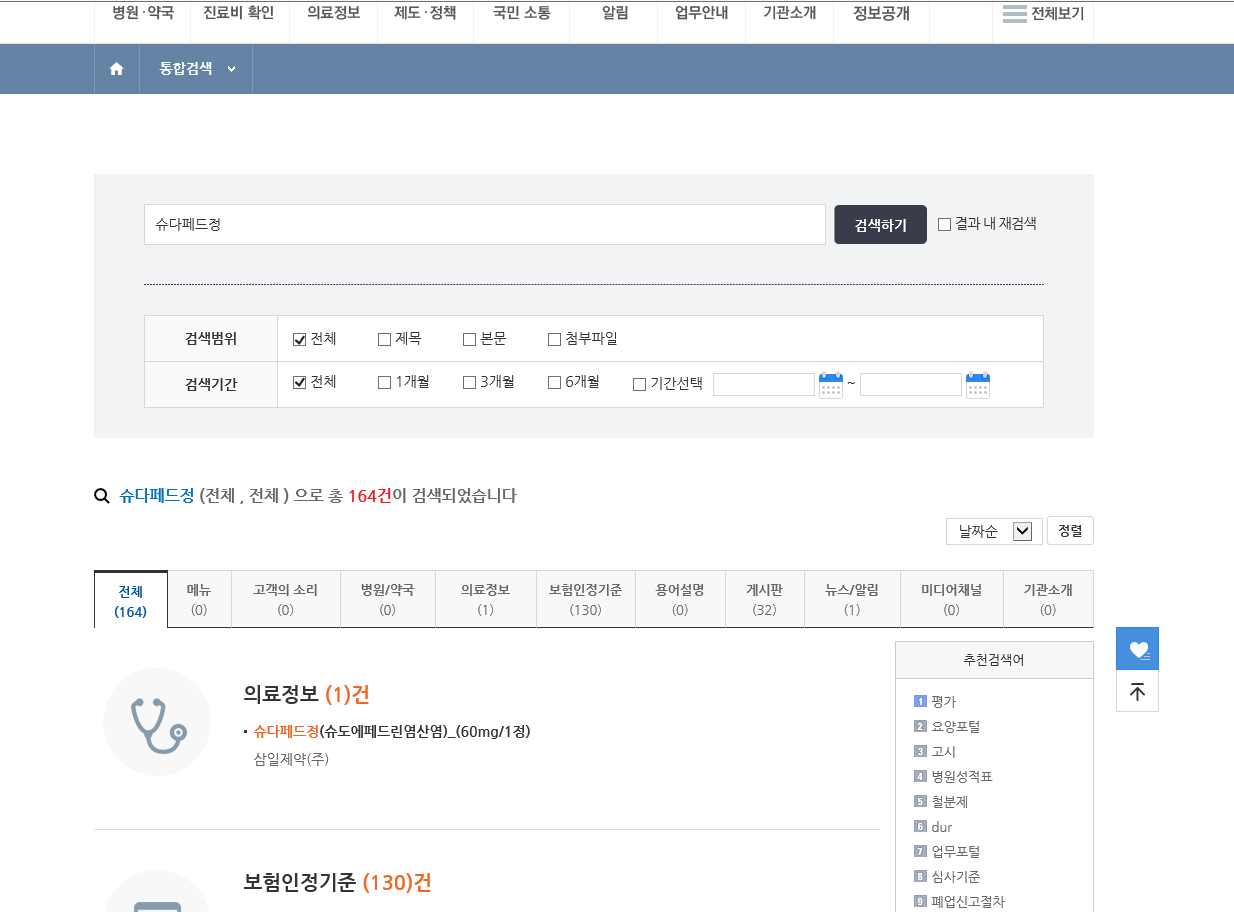This screenshot has width=1234, height=912.
Task: Switch to the 병원/약국 results tab
Action: tap(388, 599)
